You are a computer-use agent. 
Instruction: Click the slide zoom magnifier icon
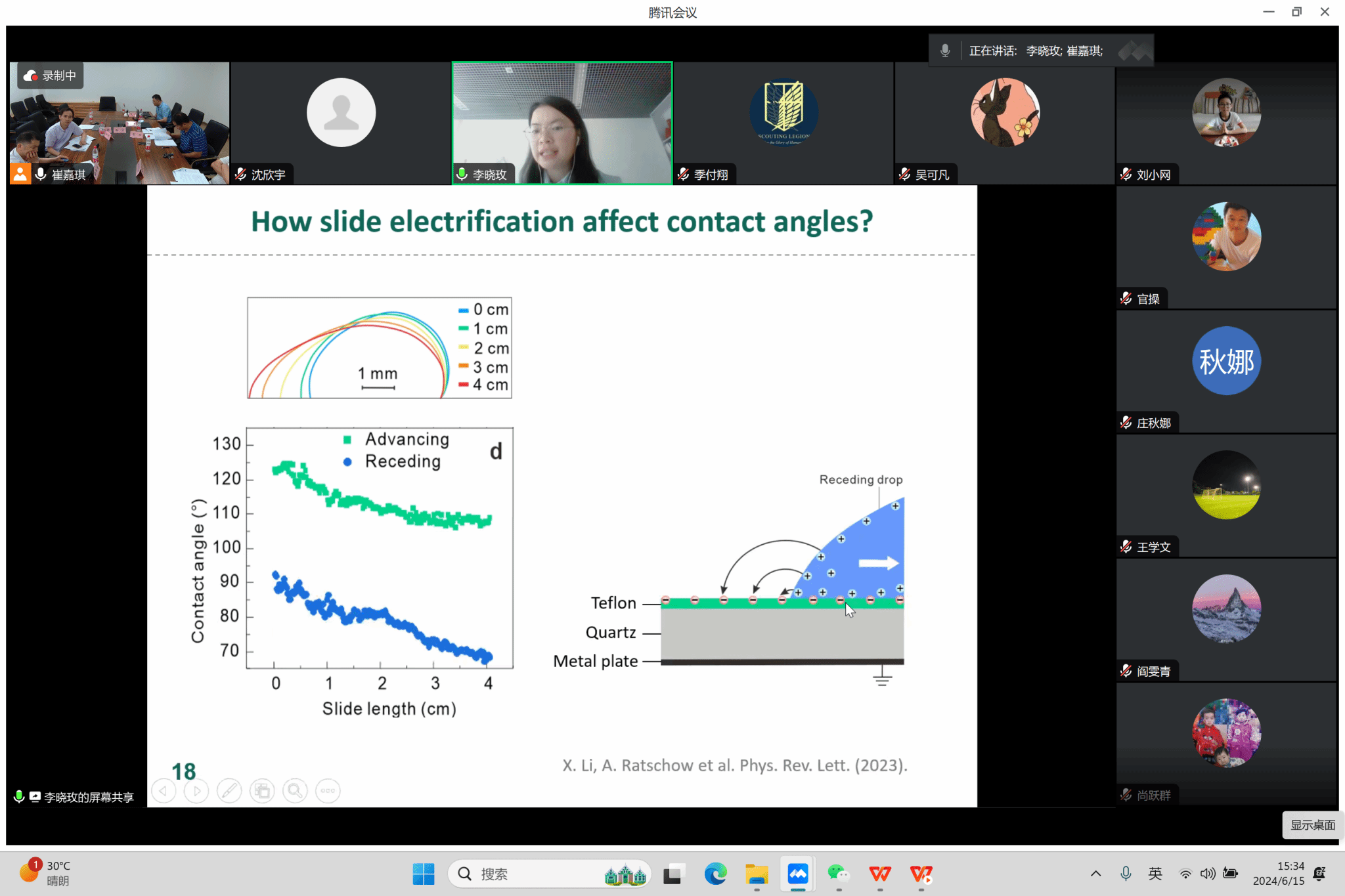pos(295,791)
